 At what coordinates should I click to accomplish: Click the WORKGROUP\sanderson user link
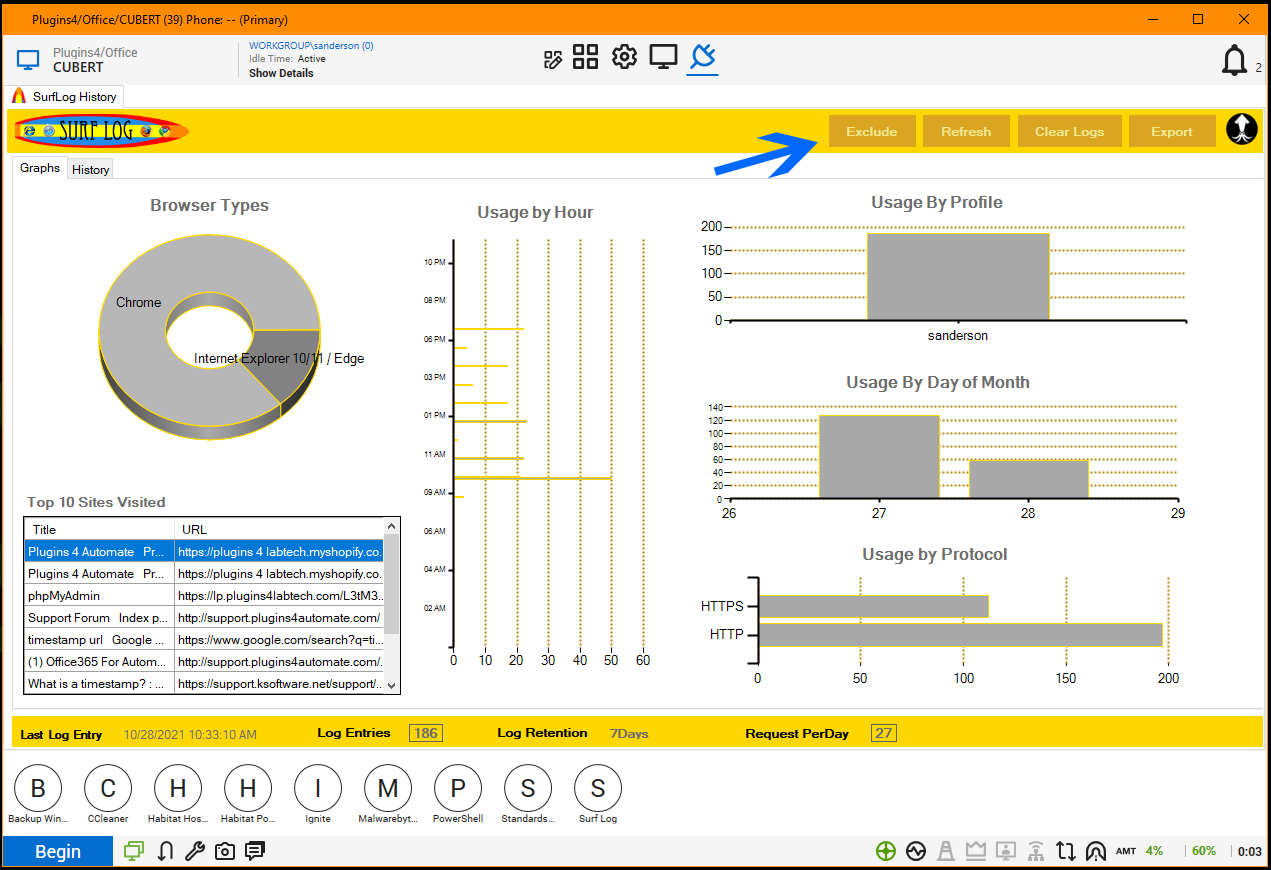coord(311,46)
